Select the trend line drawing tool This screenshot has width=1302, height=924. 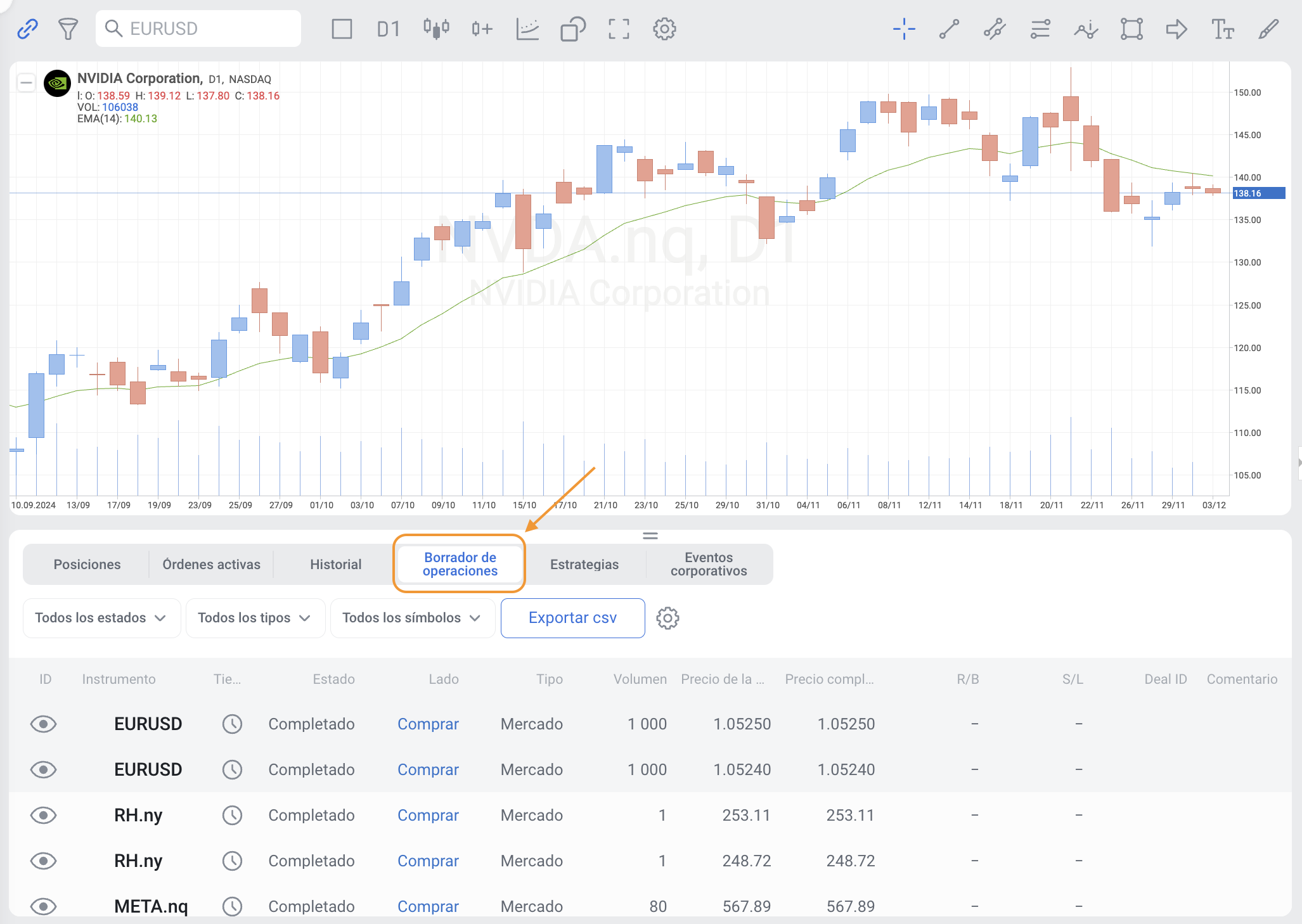tap(949, 29)
